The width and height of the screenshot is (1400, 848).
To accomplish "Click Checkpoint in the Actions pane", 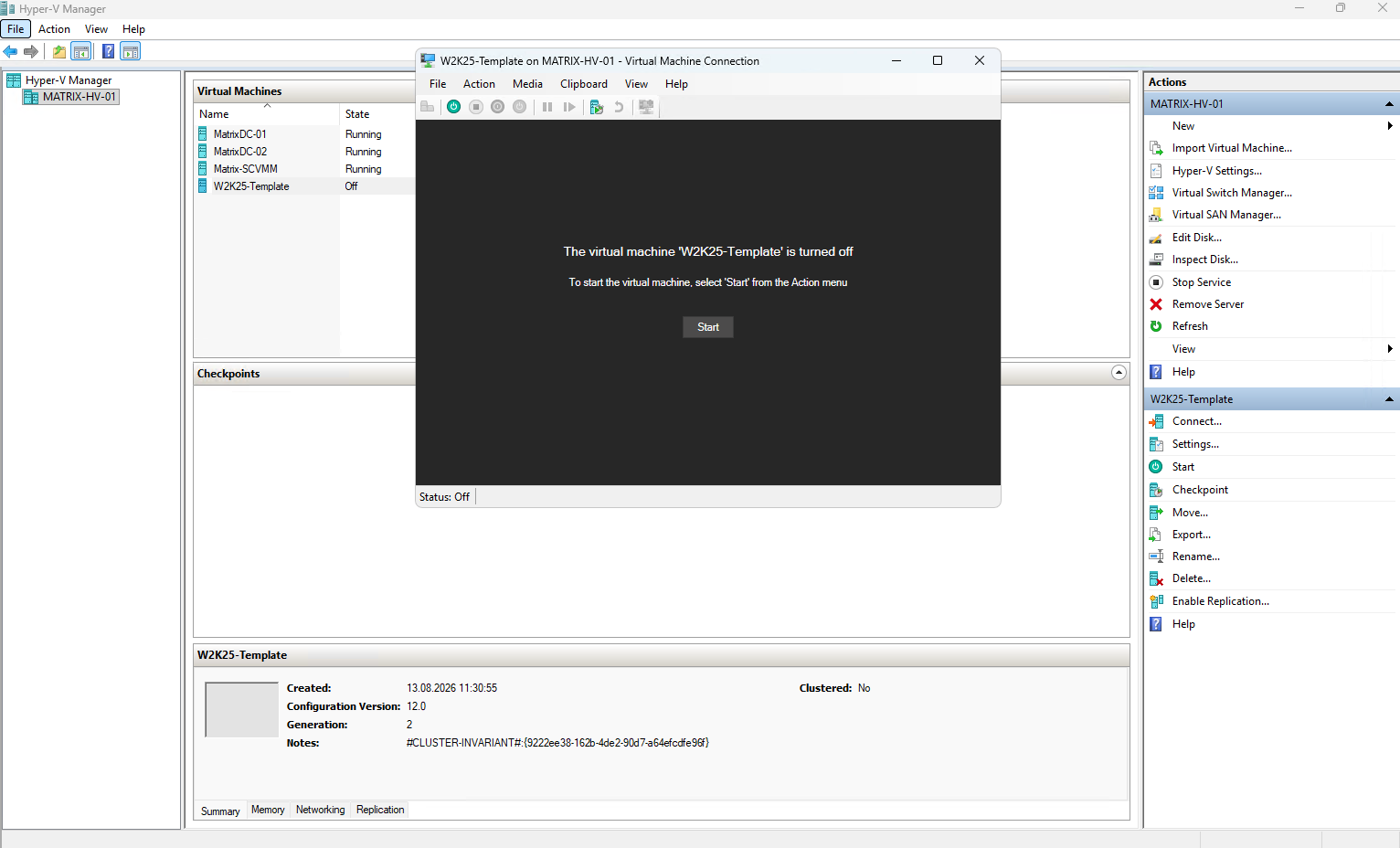I will pyautogui.click(x=1200, y=490).
